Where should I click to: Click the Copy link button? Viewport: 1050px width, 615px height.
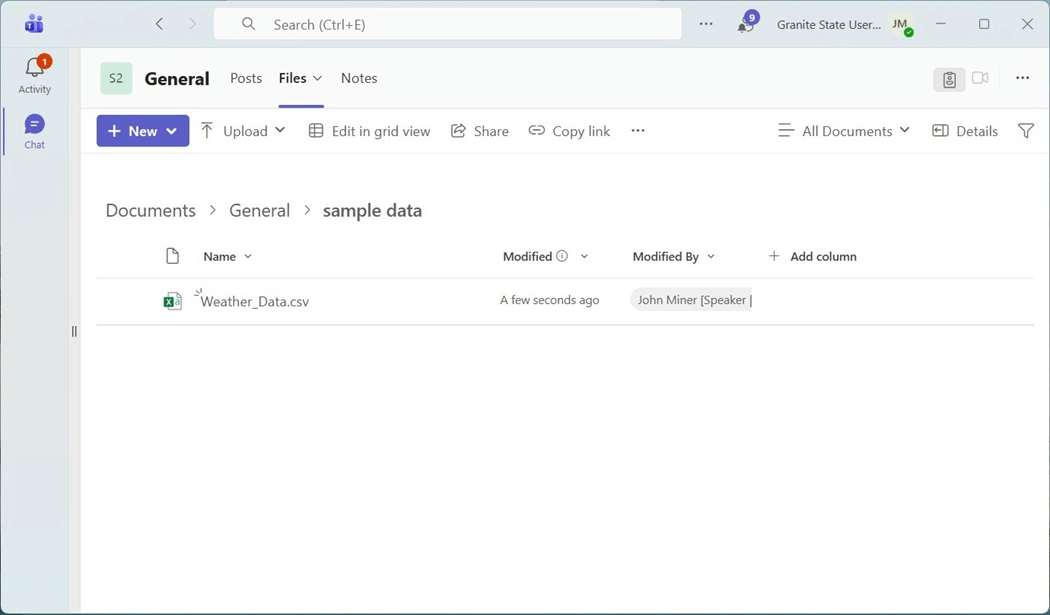pos(569,131)
